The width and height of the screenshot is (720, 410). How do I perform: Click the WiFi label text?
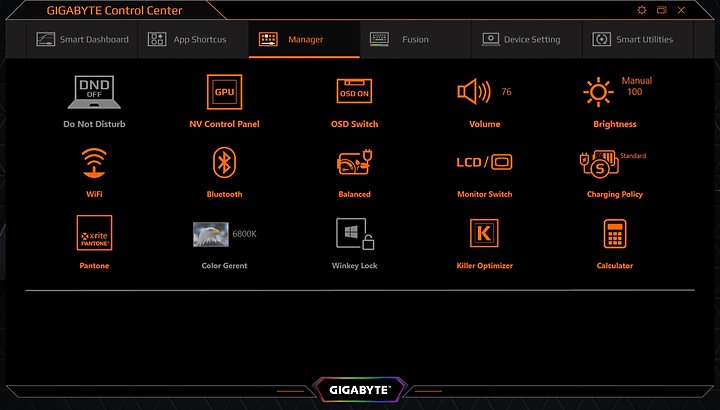(x=94, y=194)
